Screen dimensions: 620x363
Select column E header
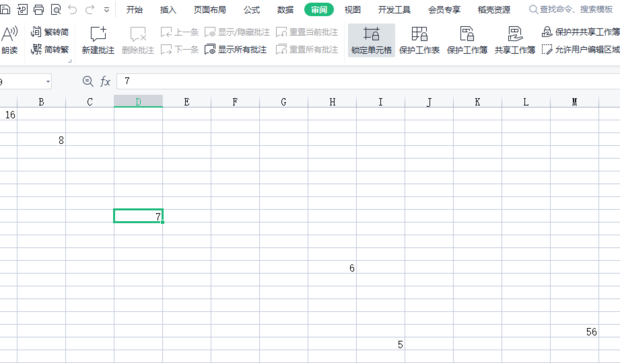(x=187, y=102)
